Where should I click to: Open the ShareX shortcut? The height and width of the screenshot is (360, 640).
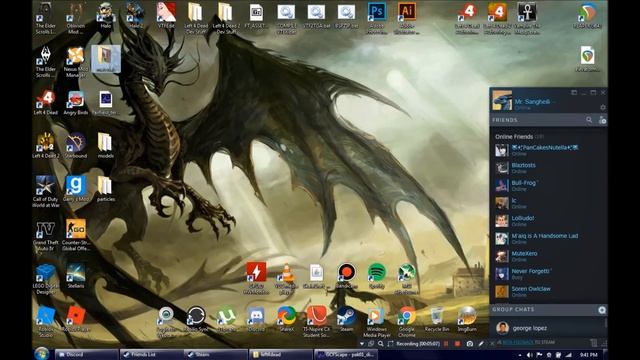point(287,319)
